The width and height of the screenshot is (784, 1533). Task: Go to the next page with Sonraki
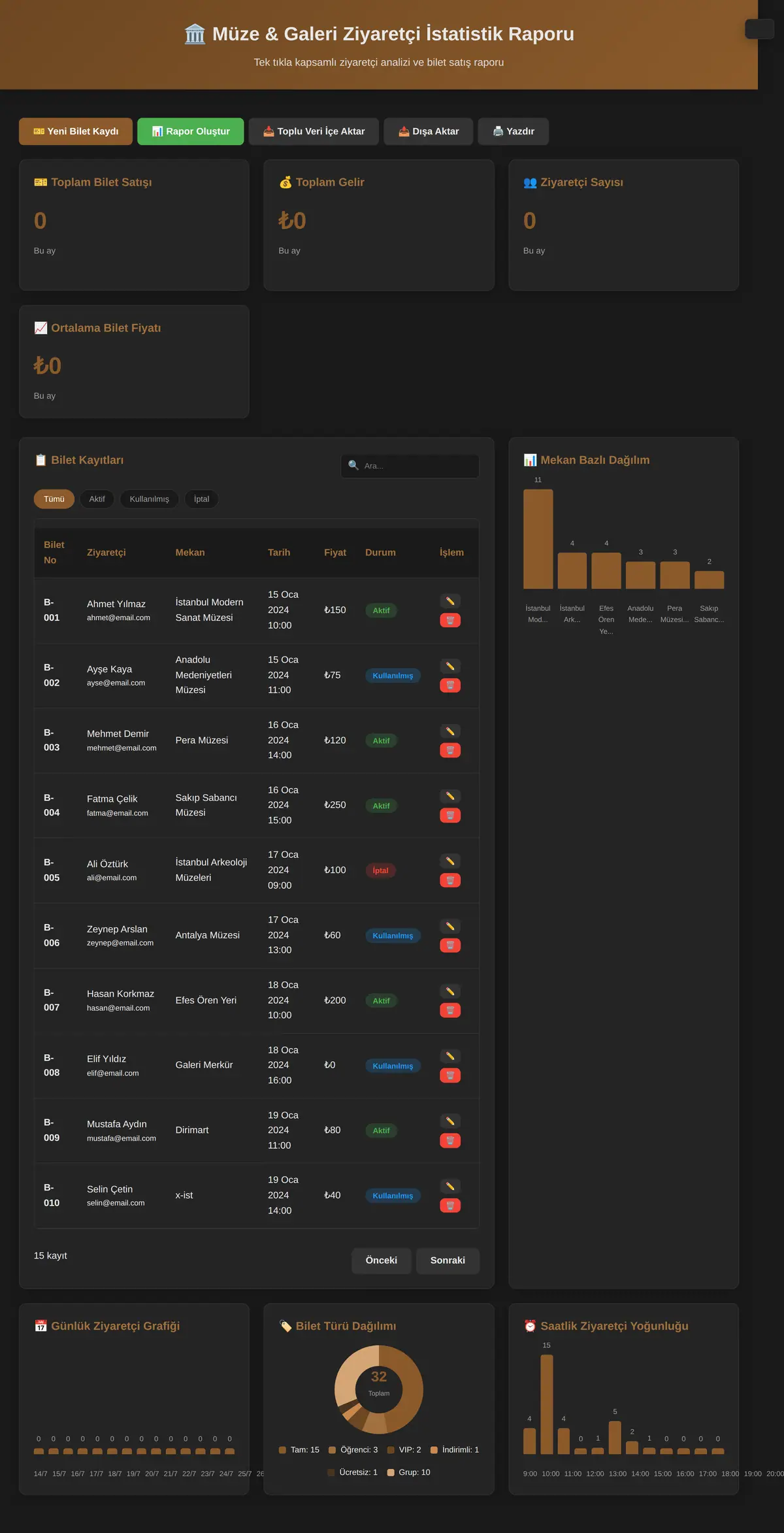(x=448, y=1261)
